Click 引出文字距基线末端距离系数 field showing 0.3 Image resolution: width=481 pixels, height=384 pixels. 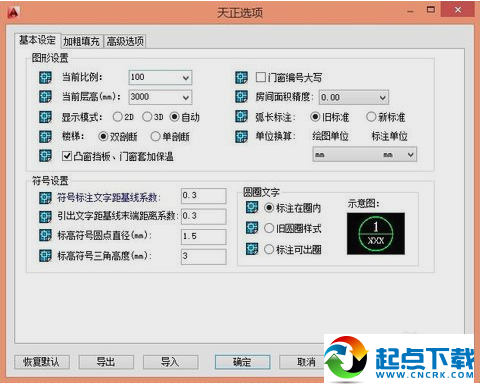[204, 216]
